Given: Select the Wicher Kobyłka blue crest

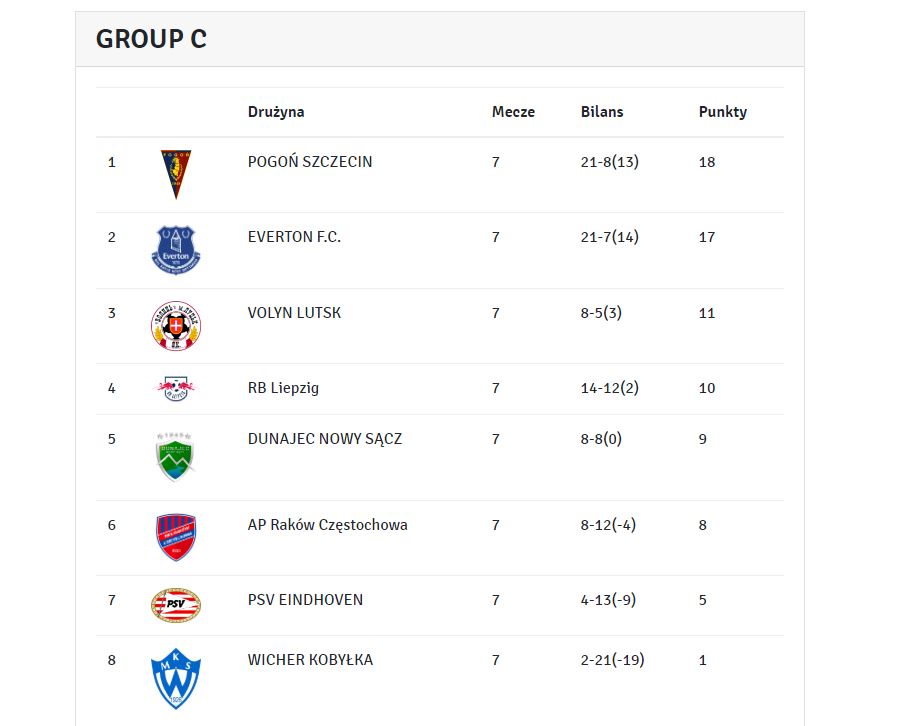Looking at the screenshot, I should tap(176, 678).
